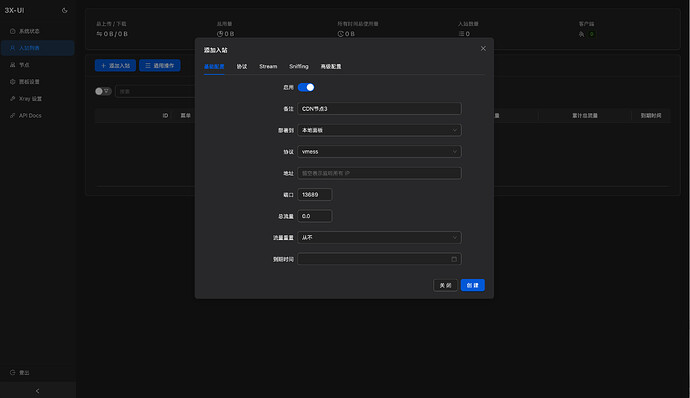Click the 备注 field containing CDN节点3

[379, 109]
